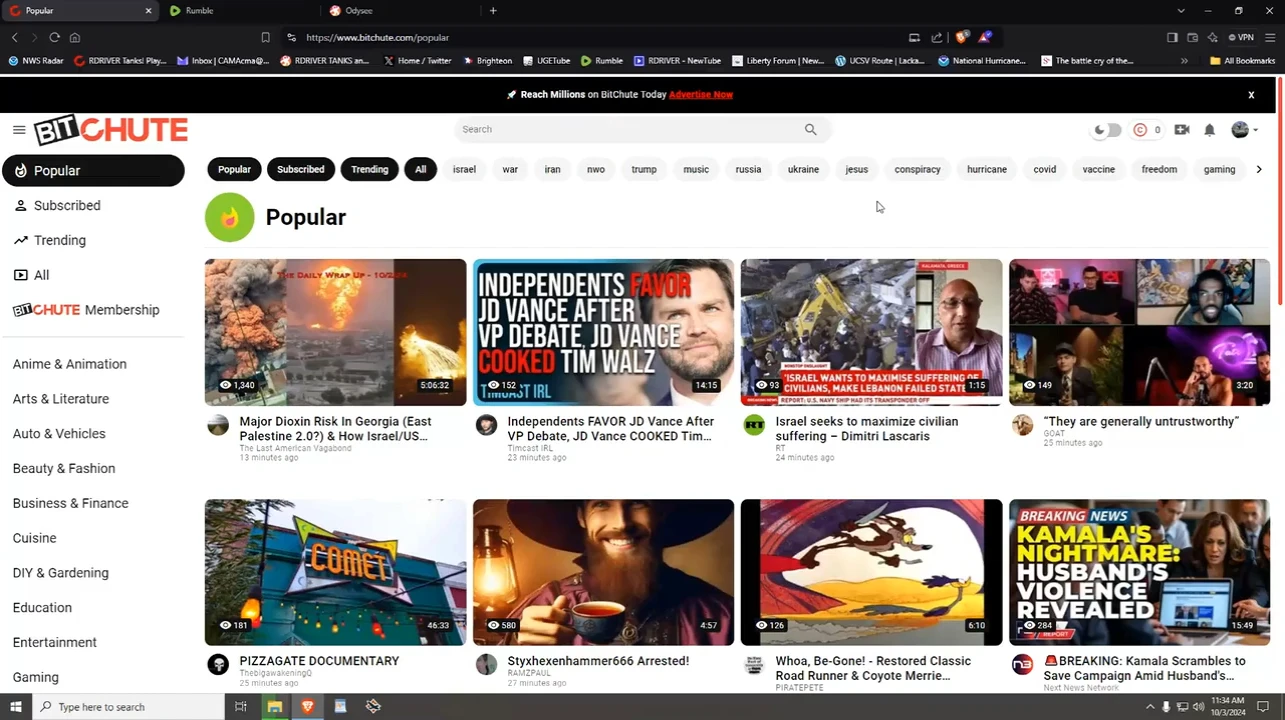Reload the page

[x=55, y=37]
